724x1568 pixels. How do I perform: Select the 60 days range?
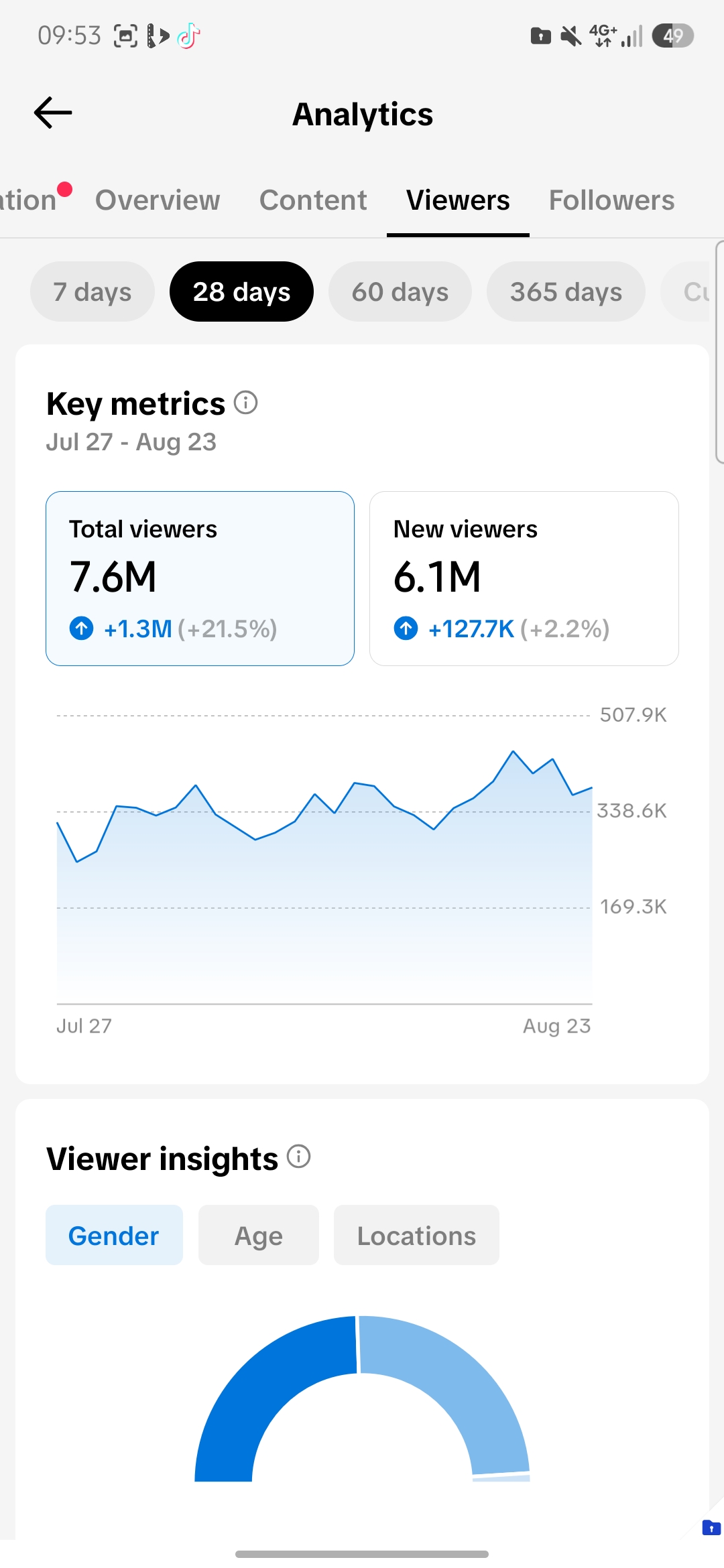coord(400,291)
